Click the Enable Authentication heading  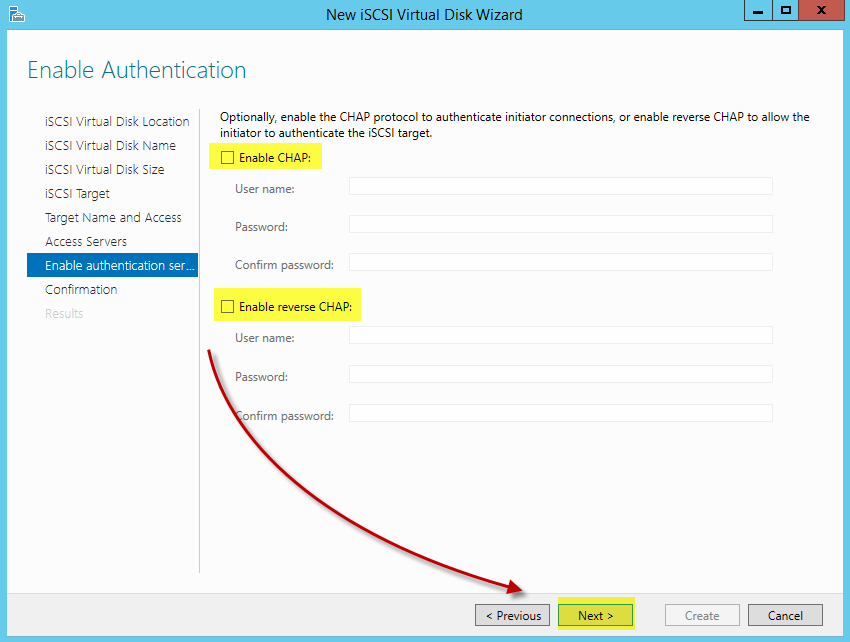coord(137,70)
